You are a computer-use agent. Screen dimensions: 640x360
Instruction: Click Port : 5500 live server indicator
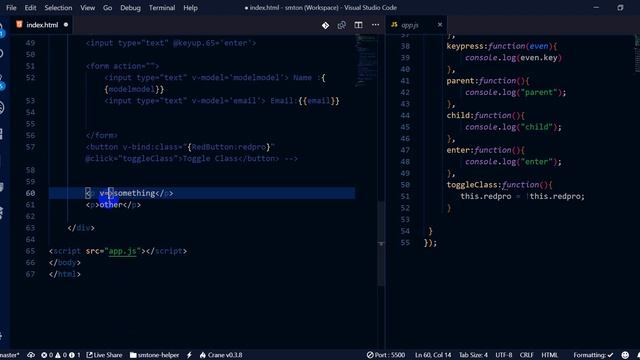coord(386,355)
